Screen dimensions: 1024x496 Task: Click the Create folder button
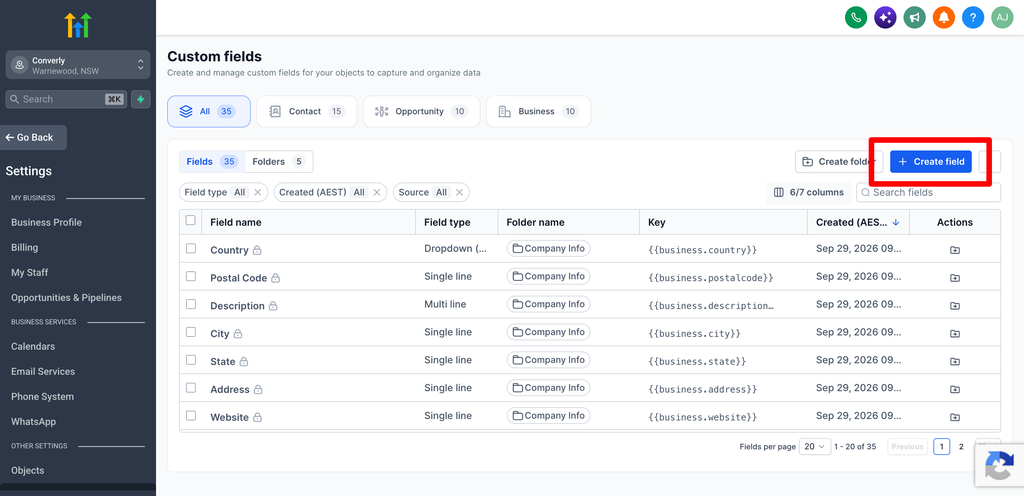coord(839,162)
